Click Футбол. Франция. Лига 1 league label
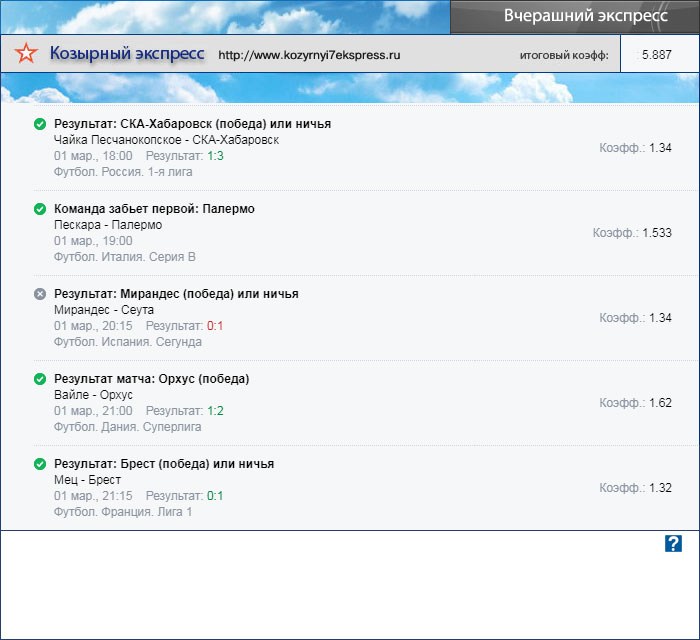 (123, 512)
